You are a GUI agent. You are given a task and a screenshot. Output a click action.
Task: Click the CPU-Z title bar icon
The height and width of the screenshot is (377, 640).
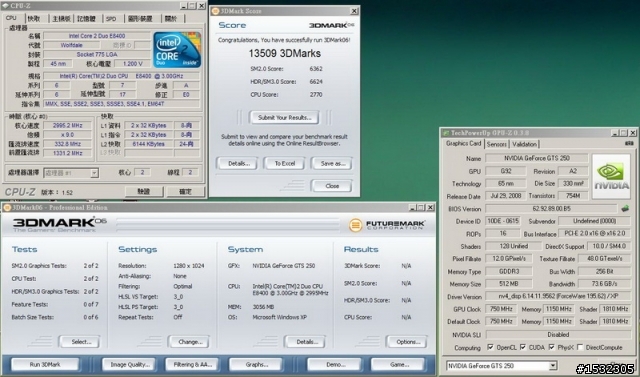point(5,6)
